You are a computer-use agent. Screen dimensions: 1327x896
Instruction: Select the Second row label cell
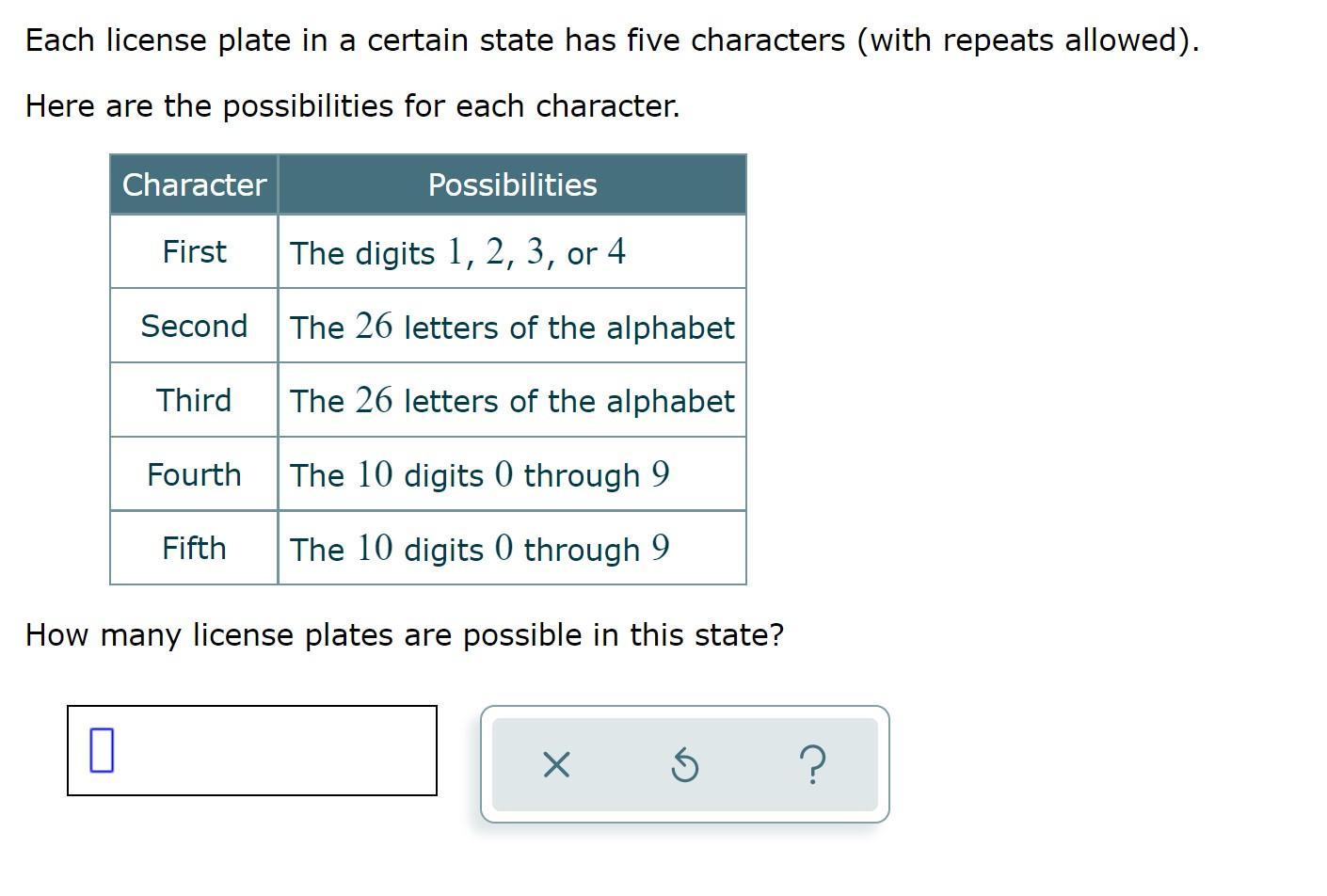point(194,326)
